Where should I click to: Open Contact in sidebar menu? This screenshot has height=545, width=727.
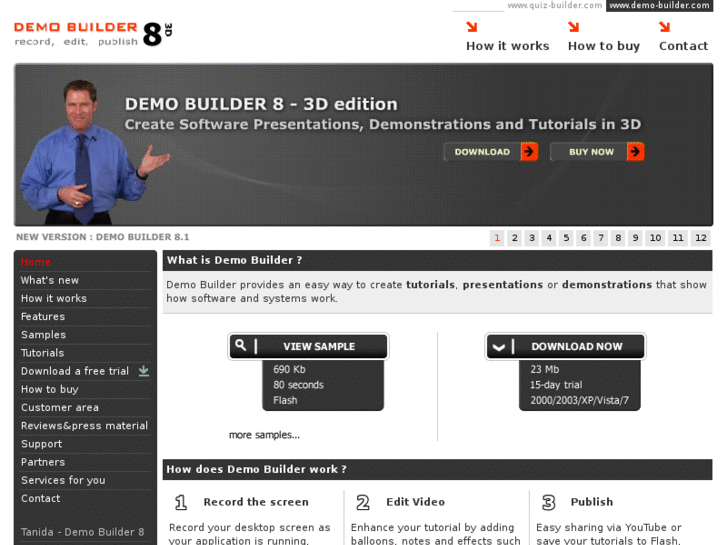pos(40,498)
